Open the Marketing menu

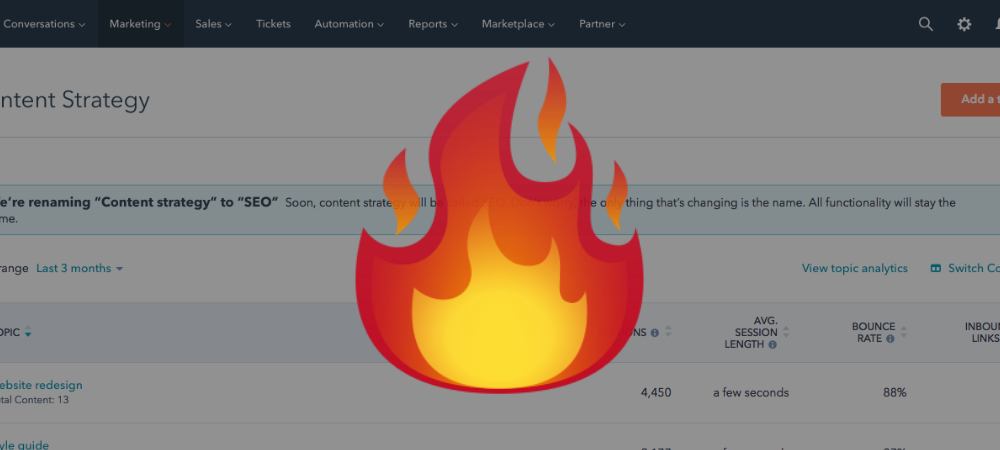[140, 24]
